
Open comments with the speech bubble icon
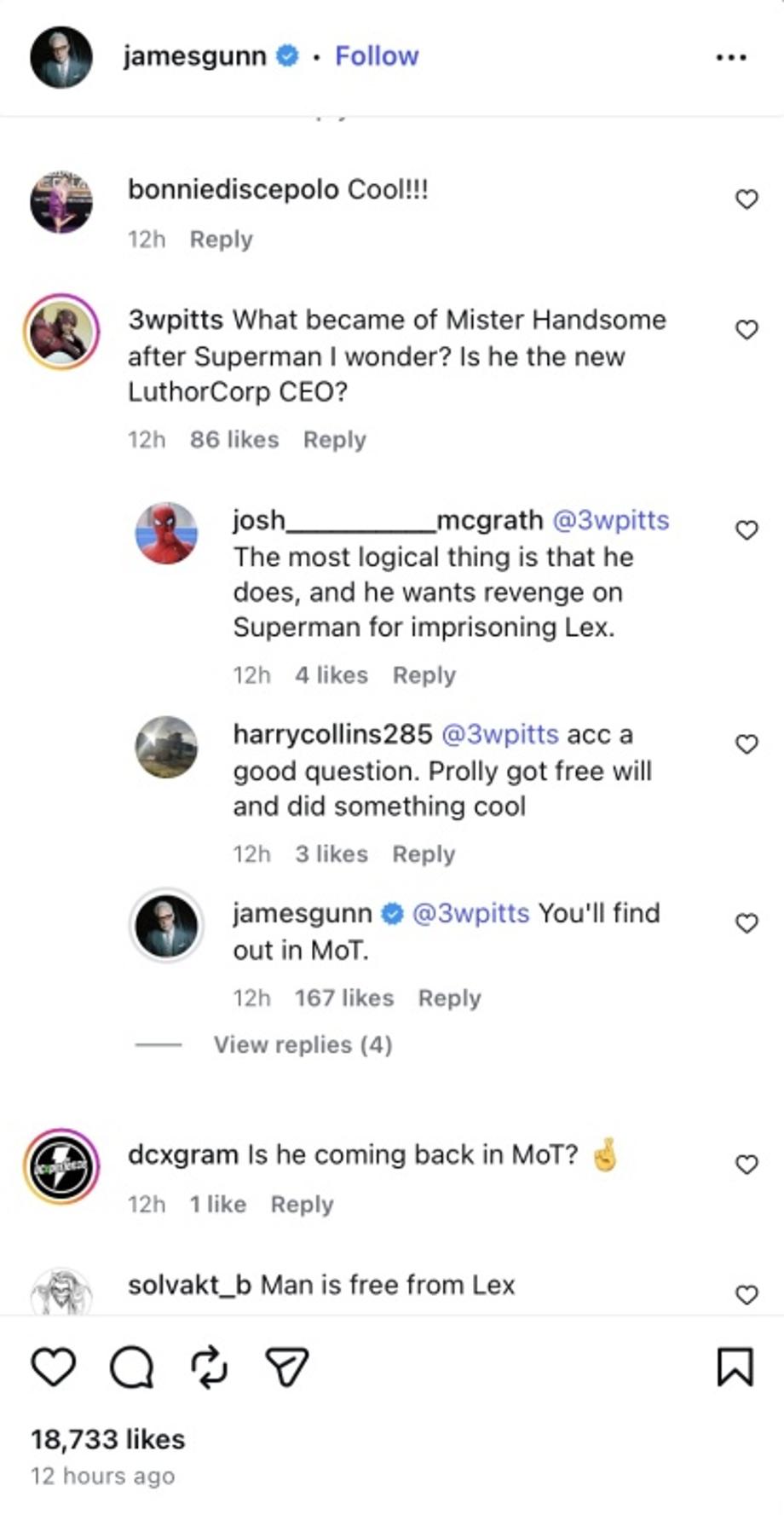(132, 1368)
